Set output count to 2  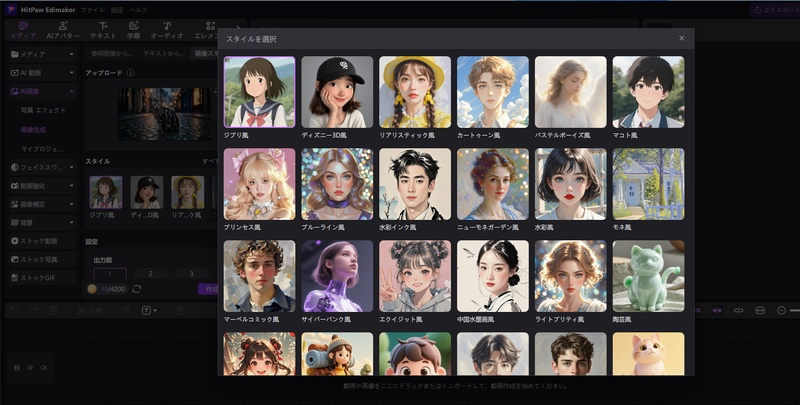151,273
